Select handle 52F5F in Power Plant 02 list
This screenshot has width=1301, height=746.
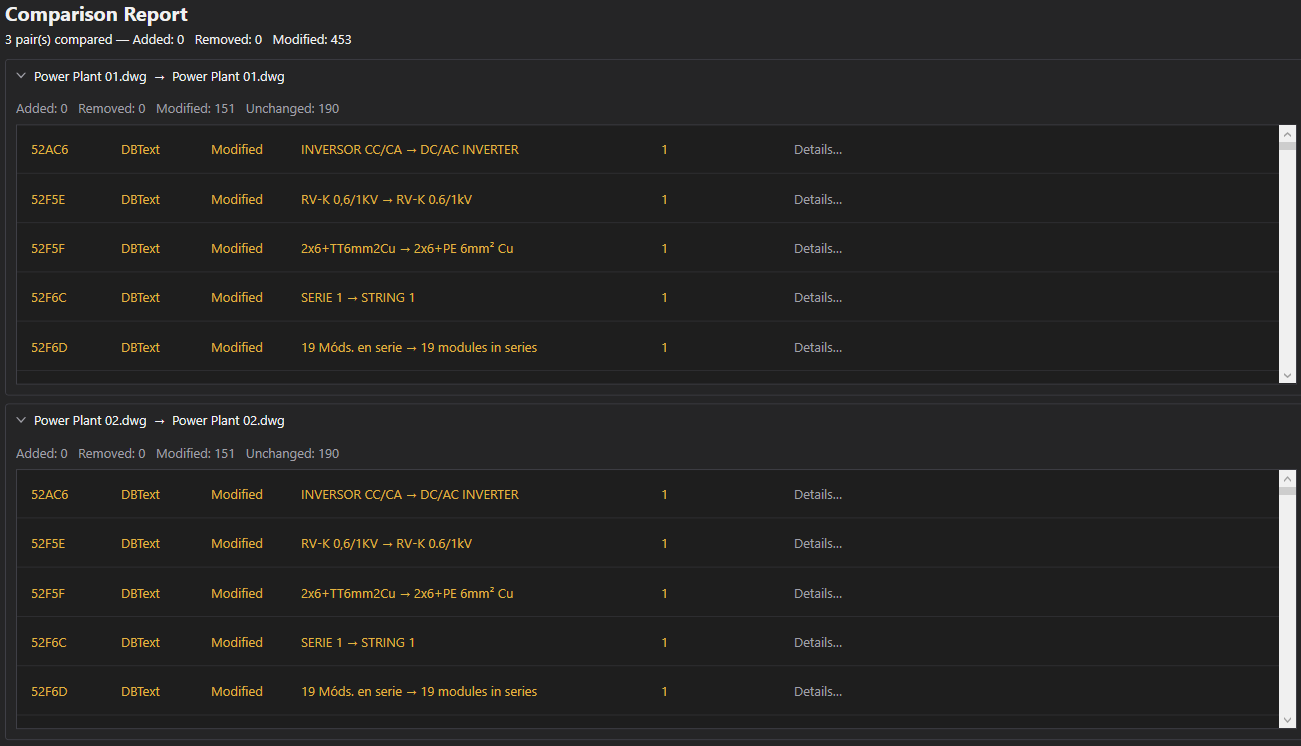click(x=48, y=593)
